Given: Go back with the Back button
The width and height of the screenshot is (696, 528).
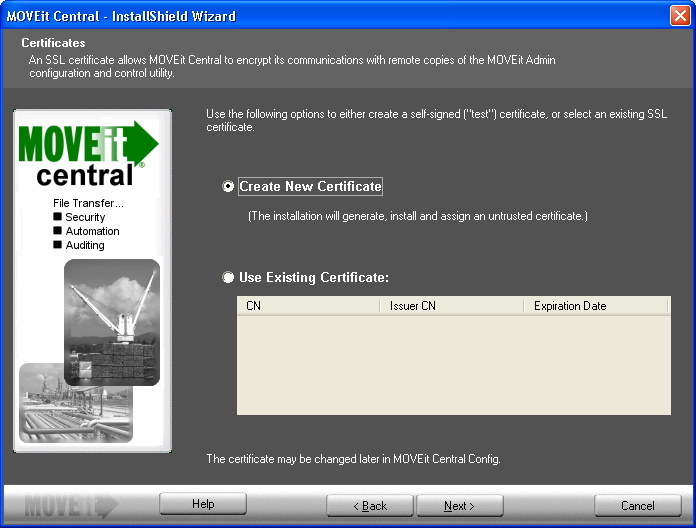Looking at the screenshot, I should (370, 506).
